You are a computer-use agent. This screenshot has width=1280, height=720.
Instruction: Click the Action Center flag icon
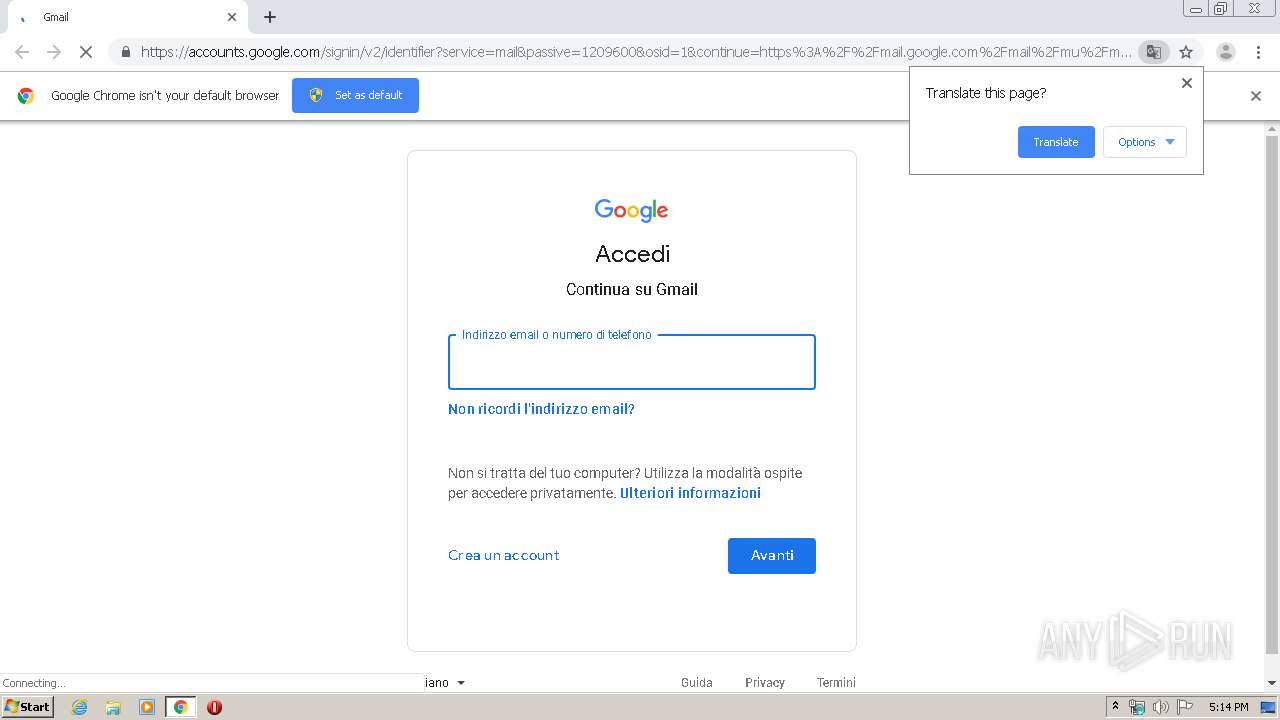click(1184, 707)
